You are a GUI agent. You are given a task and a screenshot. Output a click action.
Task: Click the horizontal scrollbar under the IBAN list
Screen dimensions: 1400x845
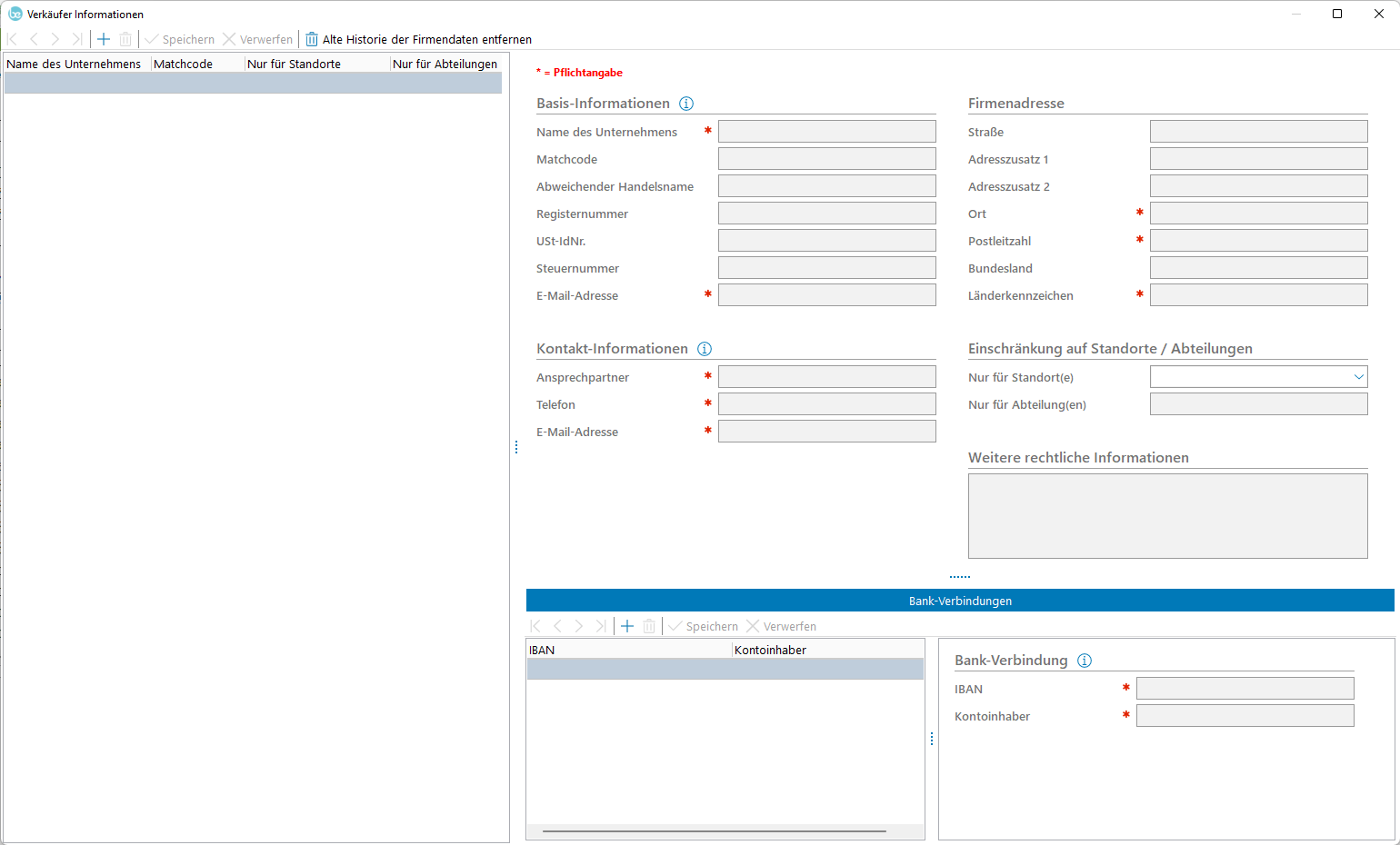[715, 831]
